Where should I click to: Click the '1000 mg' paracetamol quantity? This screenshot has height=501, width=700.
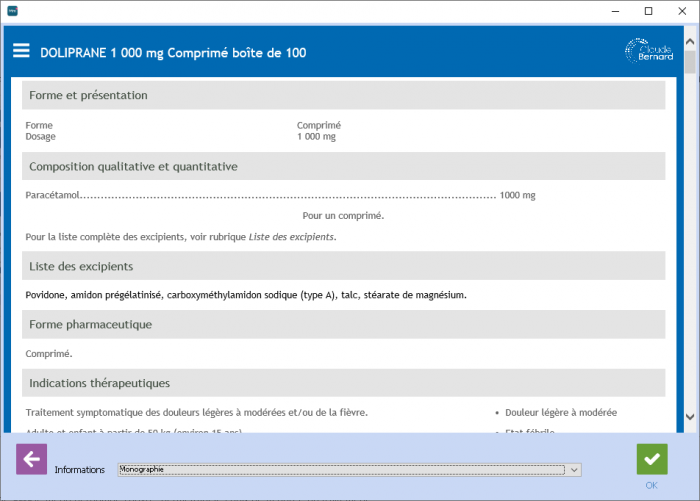(517, 195)
